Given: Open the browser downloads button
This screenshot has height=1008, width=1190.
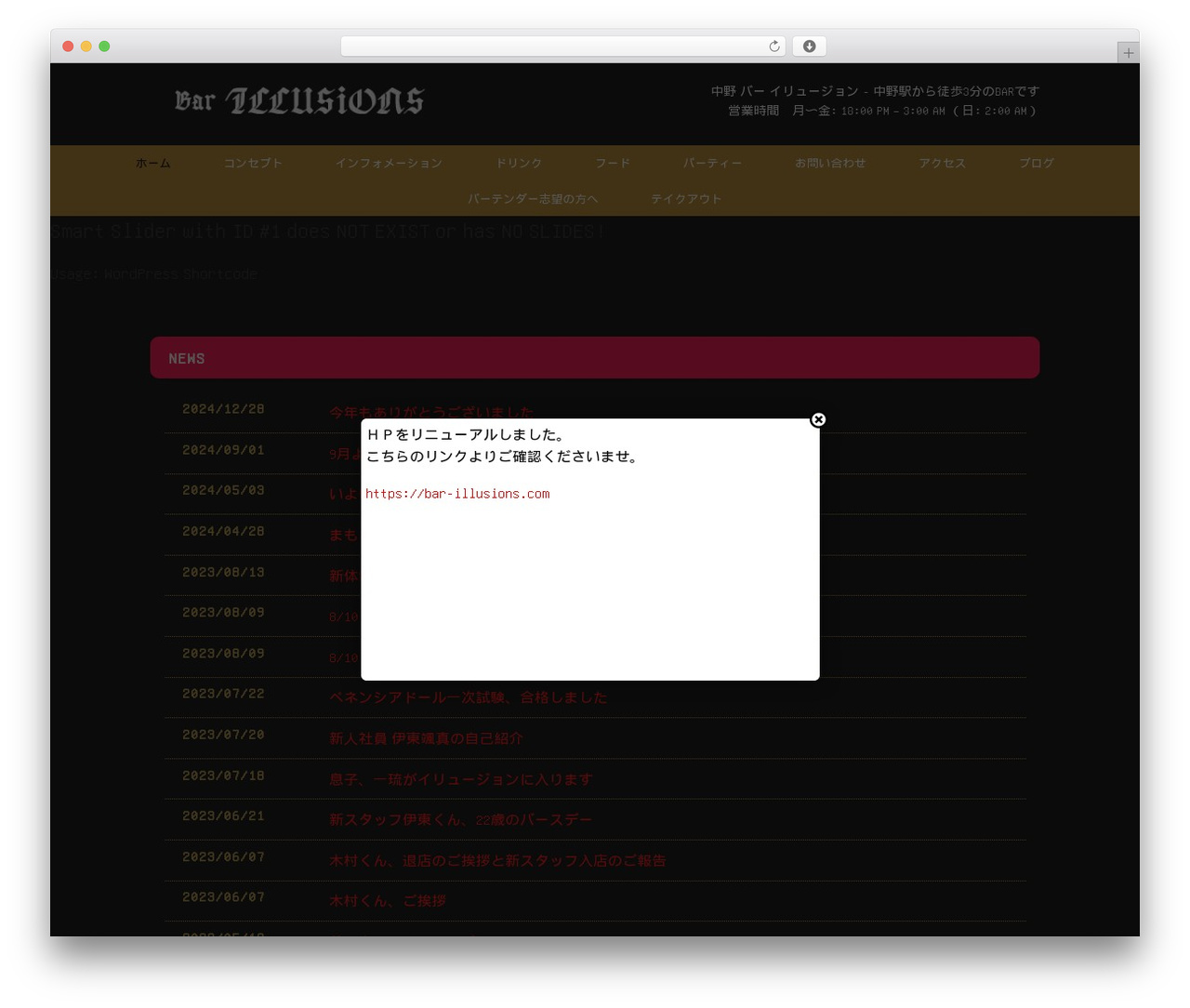Looking at the screenshot, I should [x=810, y=46].
